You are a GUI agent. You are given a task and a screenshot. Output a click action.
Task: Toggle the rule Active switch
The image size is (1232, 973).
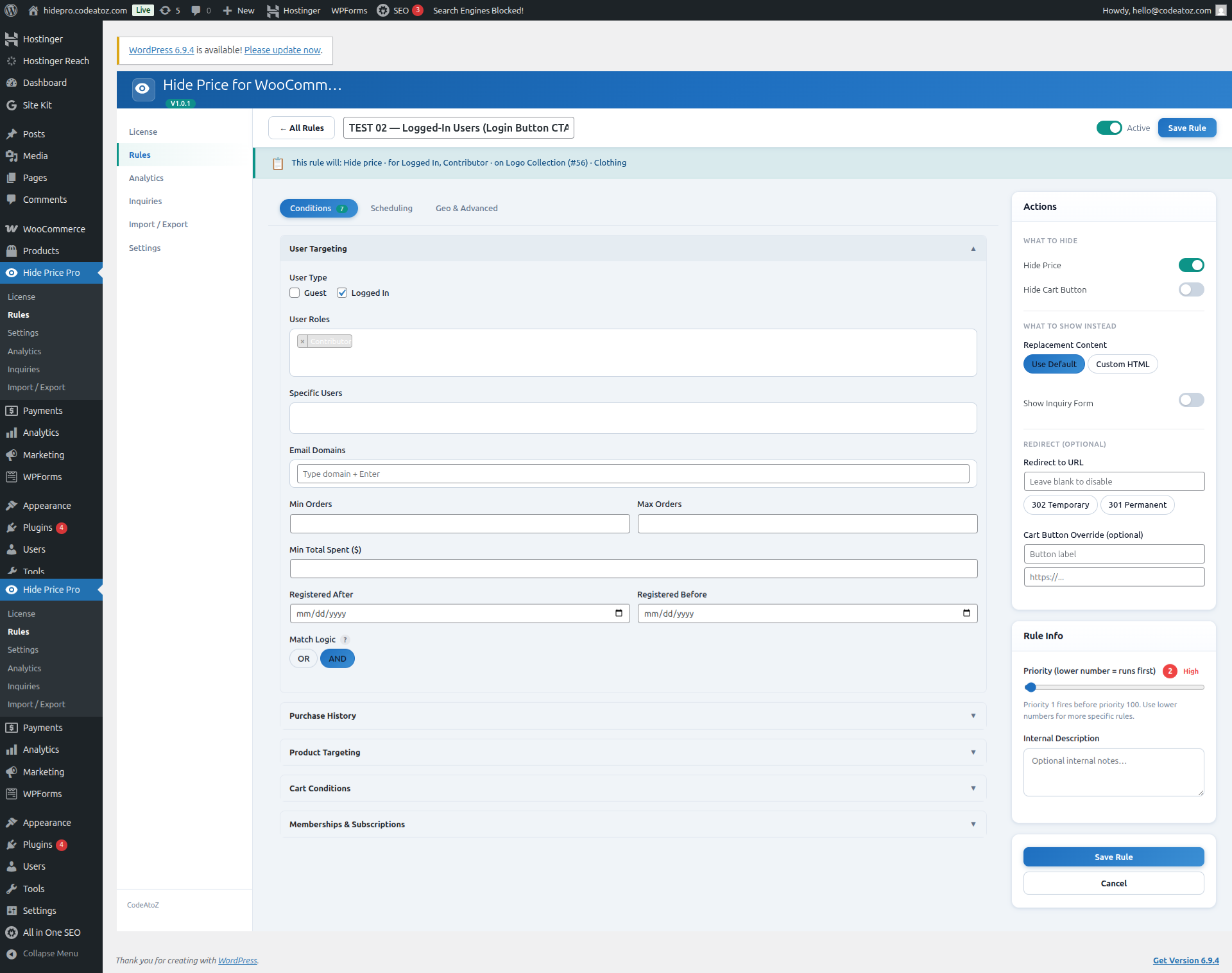click(1109, 128)
